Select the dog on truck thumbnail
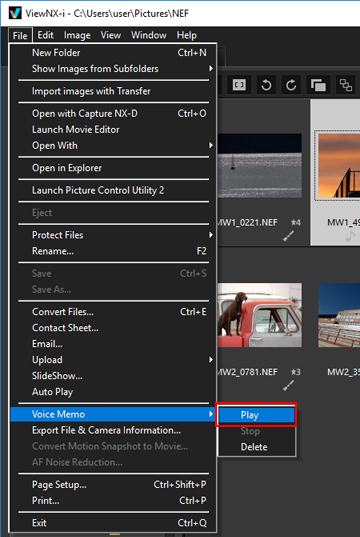360x537 pixels. [x=260, y=315]
